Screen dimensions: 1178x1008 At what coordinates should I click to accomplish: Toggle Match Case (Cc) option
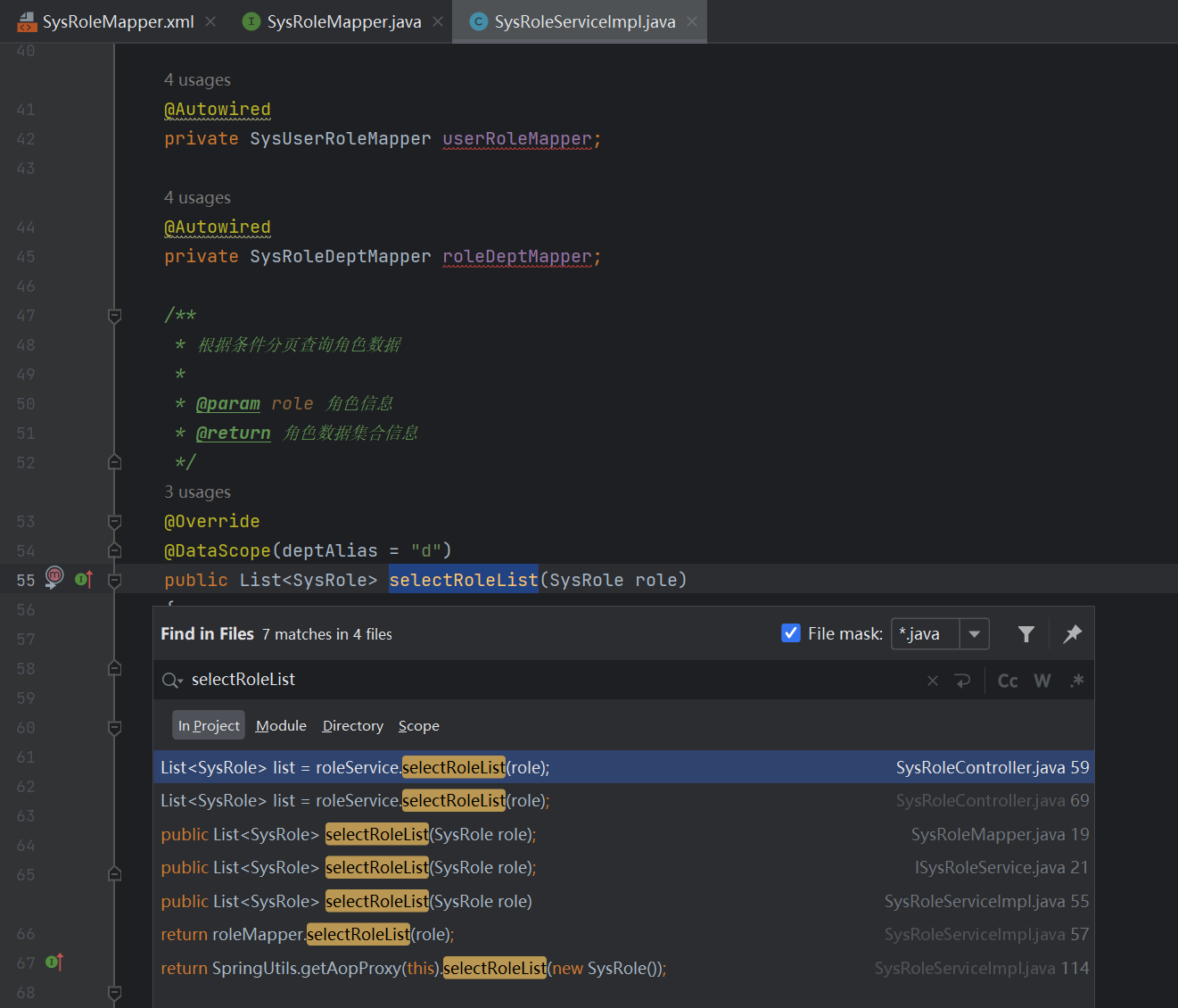pos(1008,681)
